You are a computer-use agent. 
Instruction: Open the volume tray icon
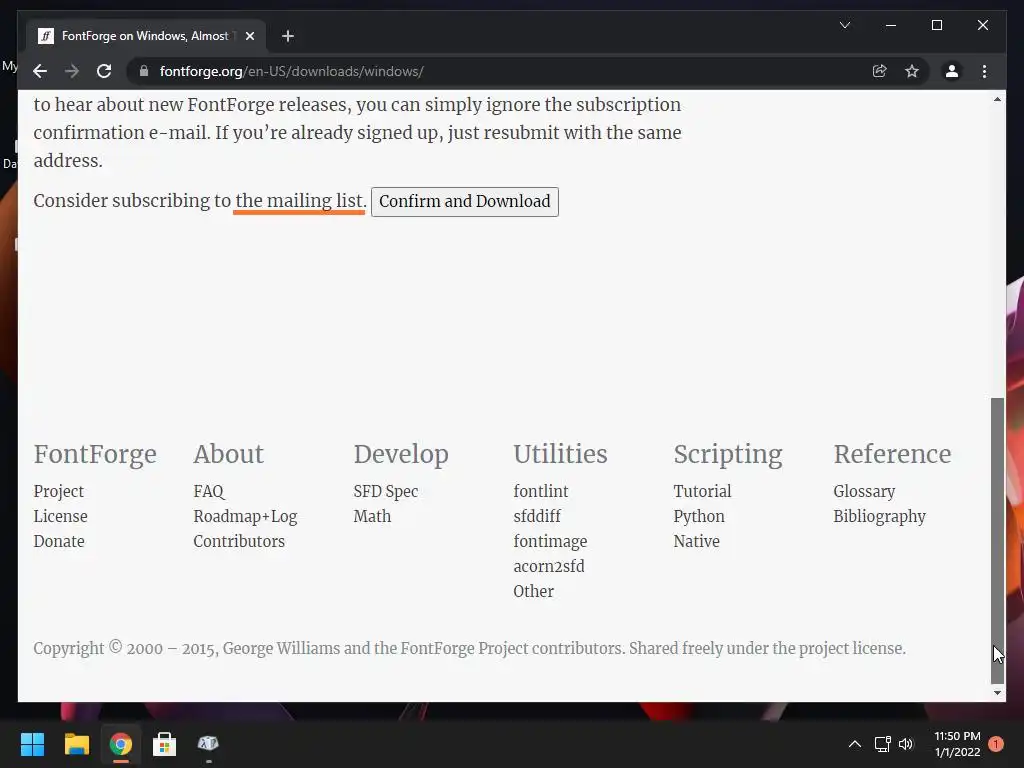[906, 744]
